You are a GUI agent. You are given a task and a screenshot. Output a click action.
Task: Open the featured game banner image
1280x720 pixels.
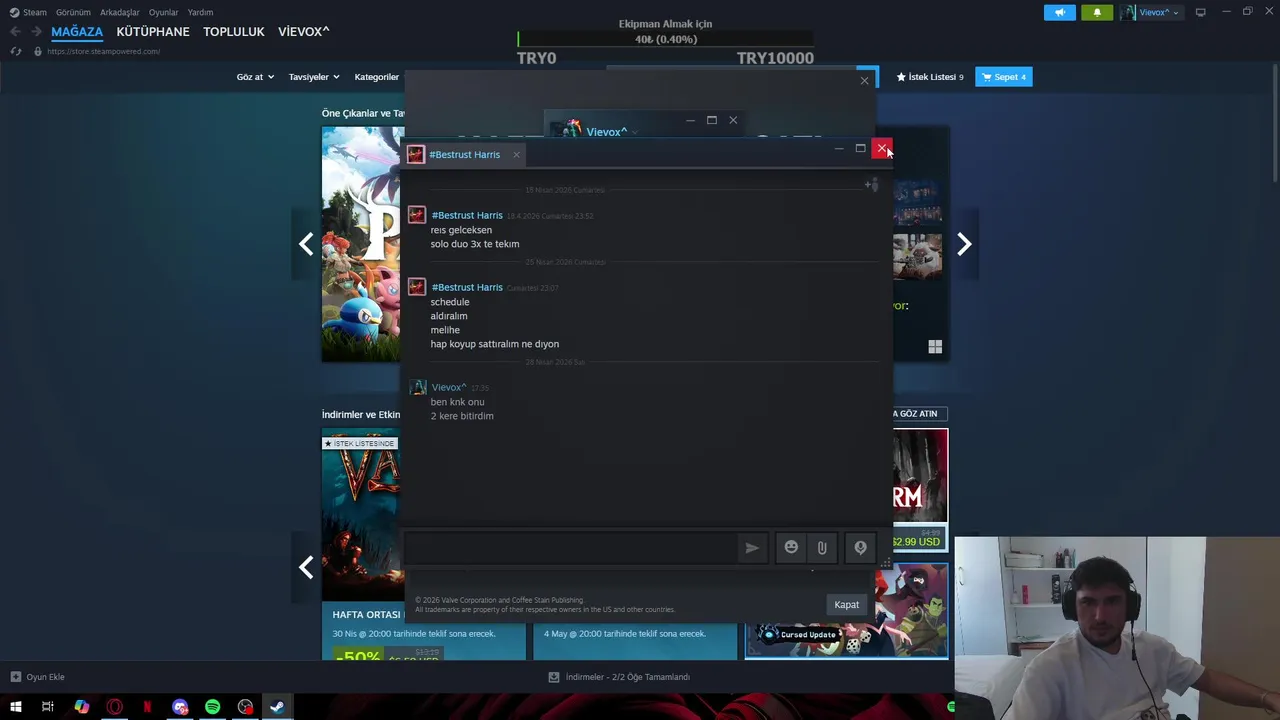[363, 244]
